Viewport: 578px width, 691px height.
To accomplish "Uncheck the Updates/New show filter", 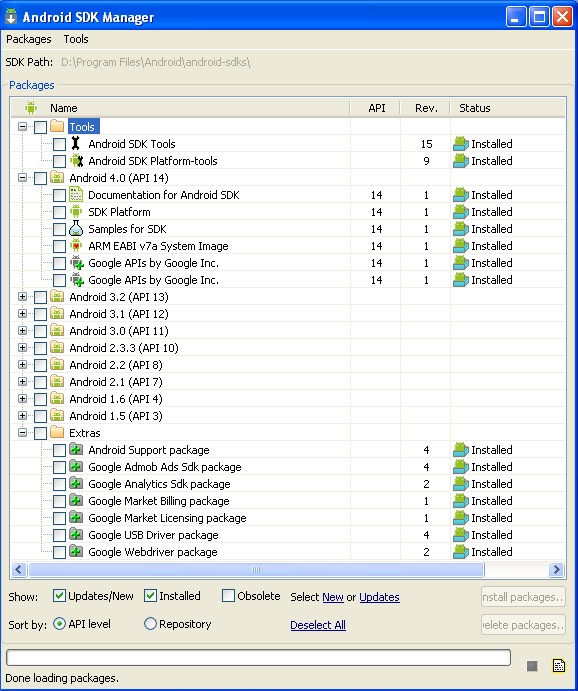I will pyautogui.click(x=59, y=596).
